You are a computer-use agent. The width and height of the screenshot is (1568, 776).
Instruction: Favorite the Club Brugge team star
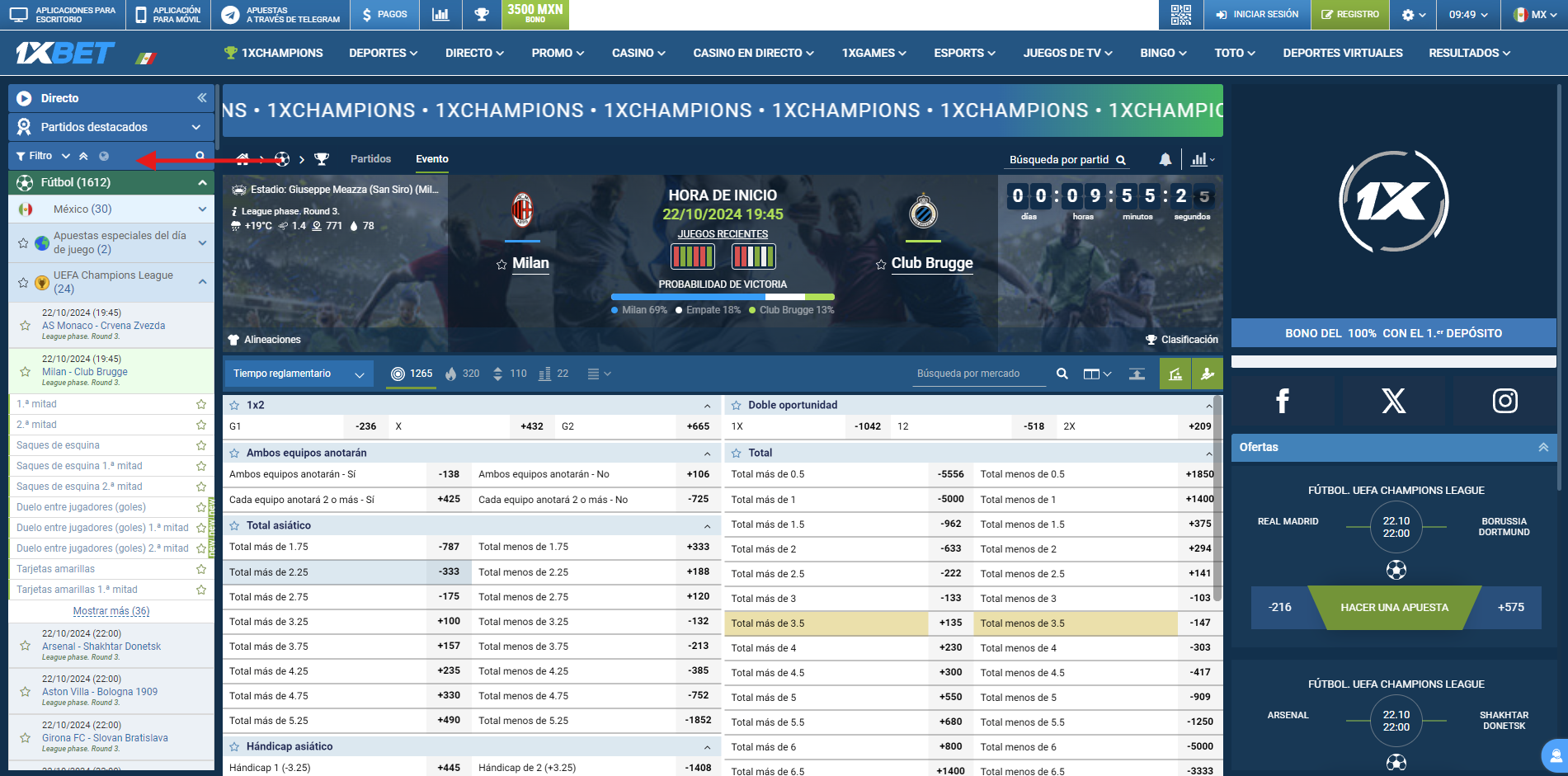pyautogui.click(x=881, y=265)
